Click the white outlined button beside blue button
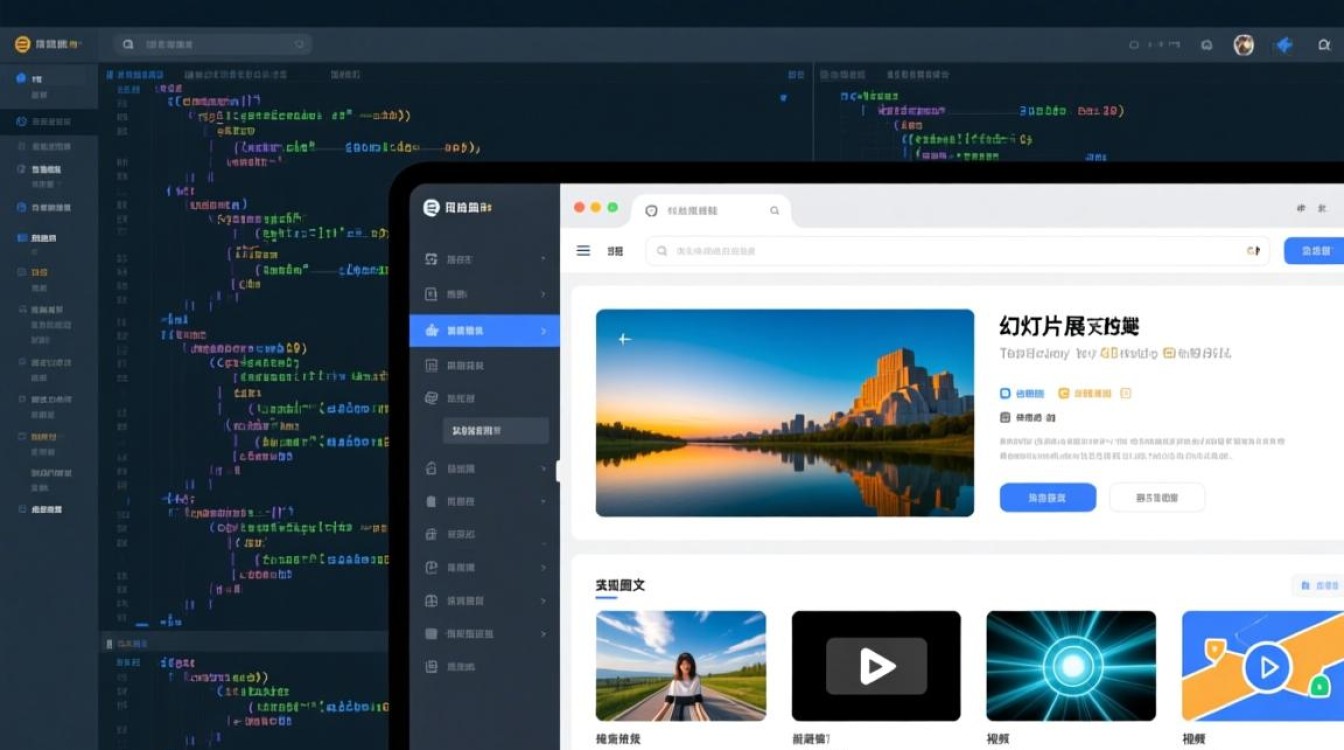 (1157, 497)
